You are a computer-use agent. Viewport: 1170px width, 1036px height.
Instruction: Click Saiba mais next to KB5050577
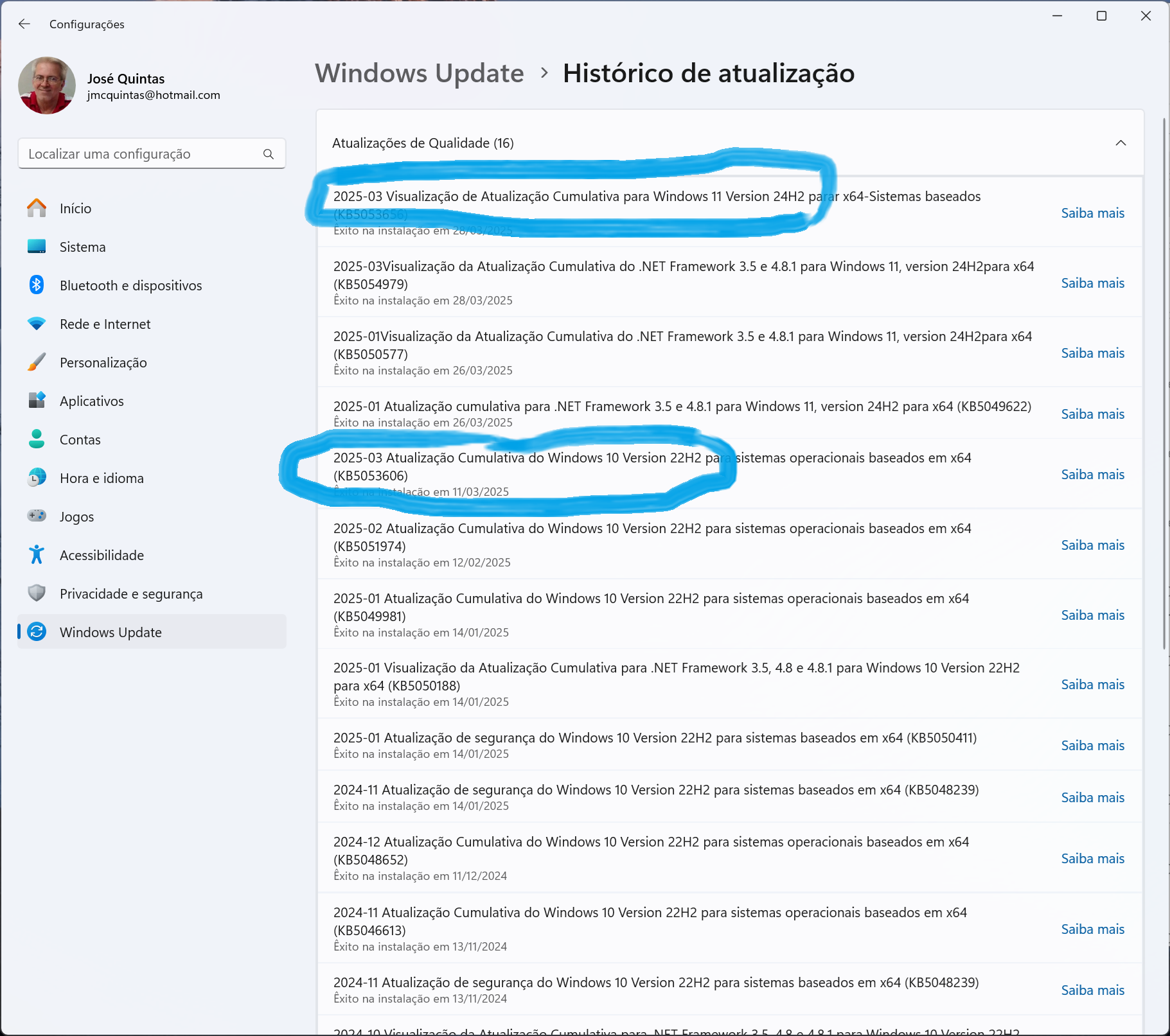point(1092,353)
